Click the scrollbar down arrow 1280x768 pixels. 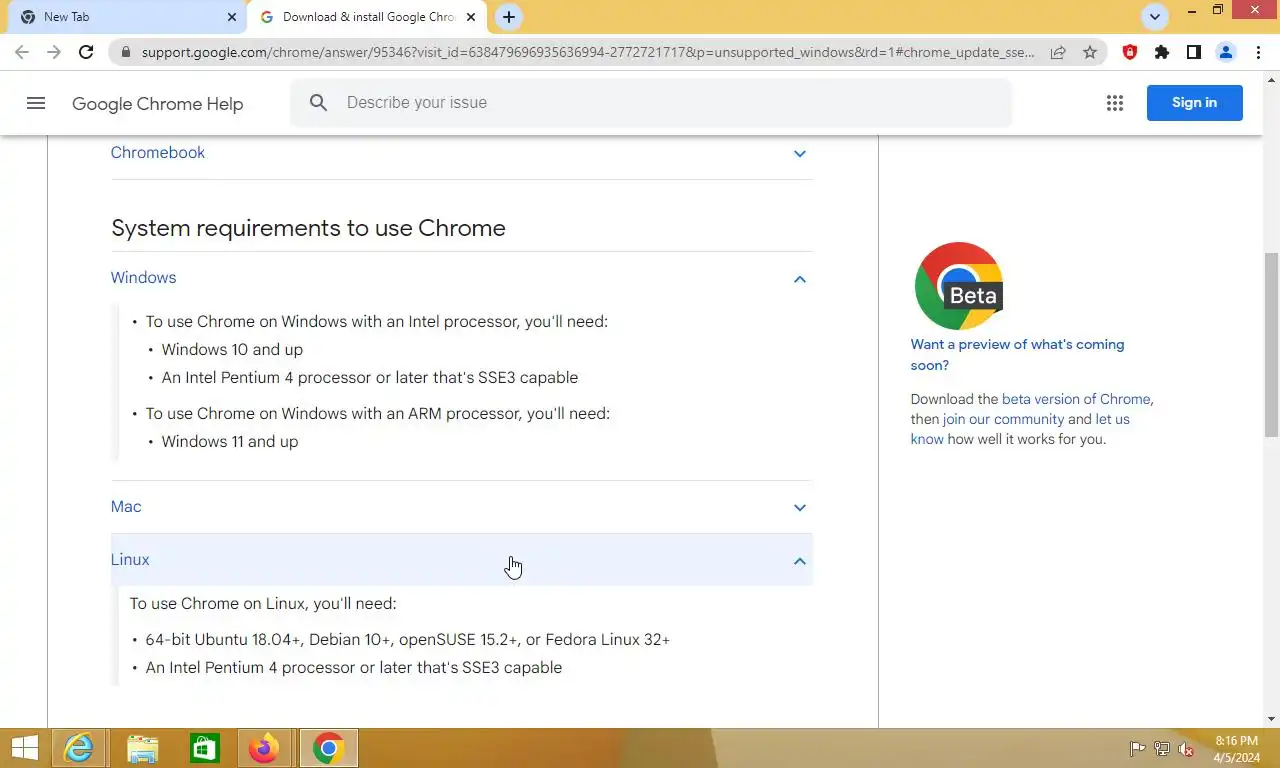[1271, 719]
